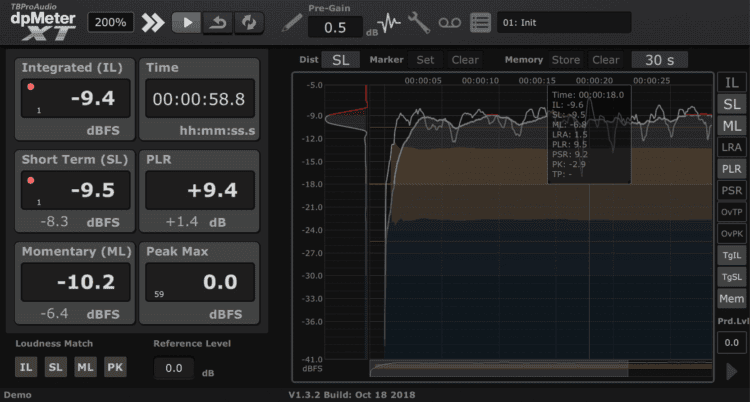Viewport: 750px width, 402px height.
Task: Toggle the OvPK overlay button
Action: point(732,234)
